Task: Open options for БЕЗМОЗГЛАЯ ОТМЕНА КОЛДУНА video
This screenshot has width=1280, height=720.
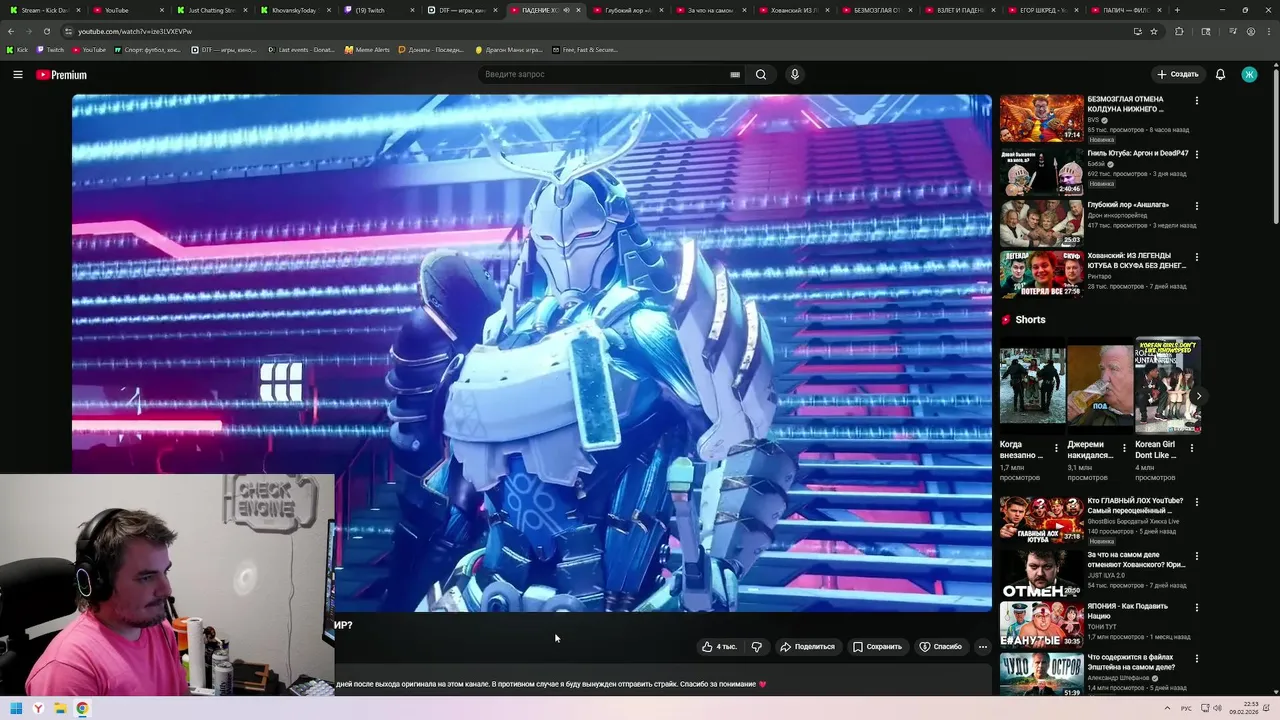Action: (1196, 100)
